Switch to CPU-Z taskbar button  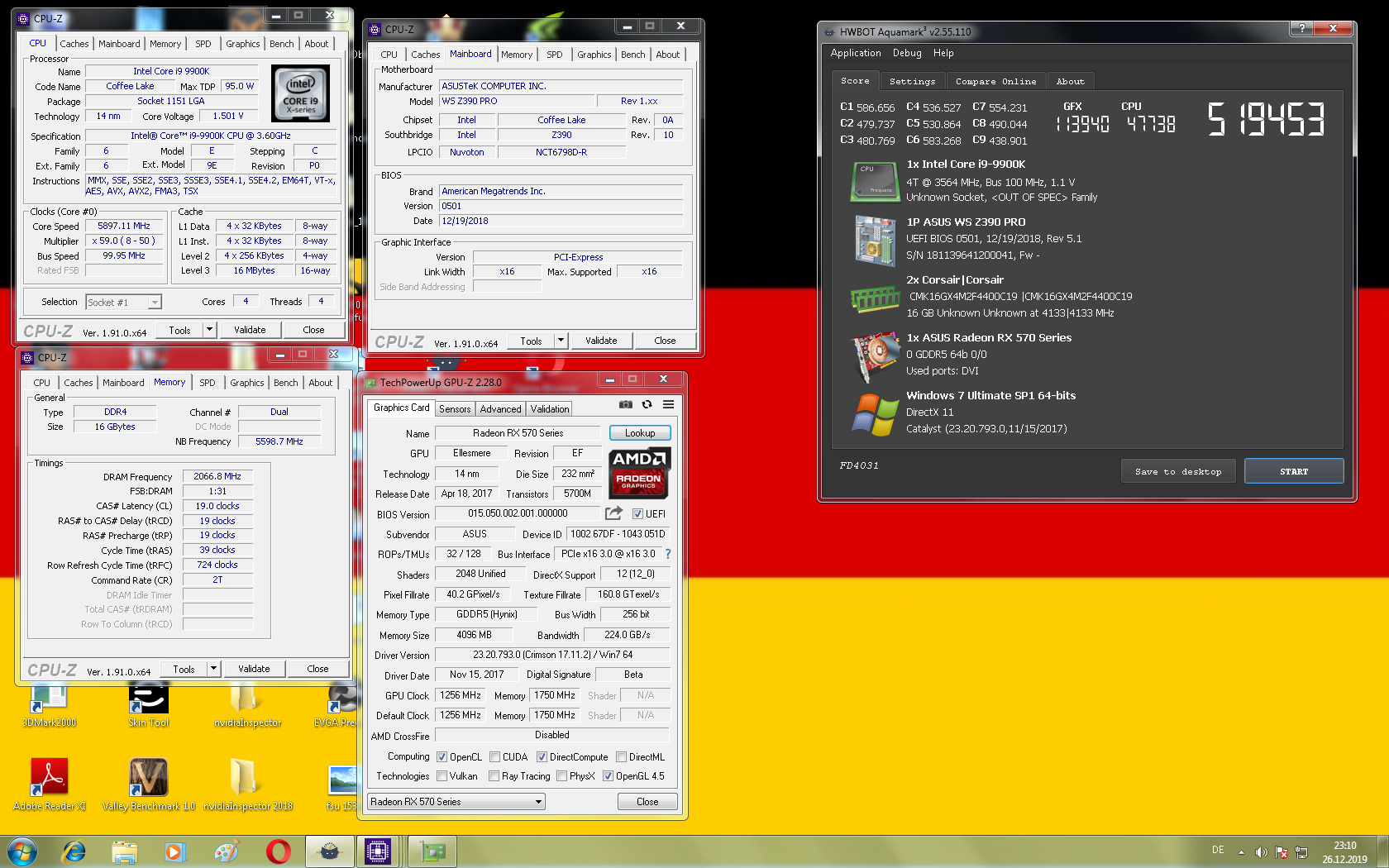click(x=379, y=851)
